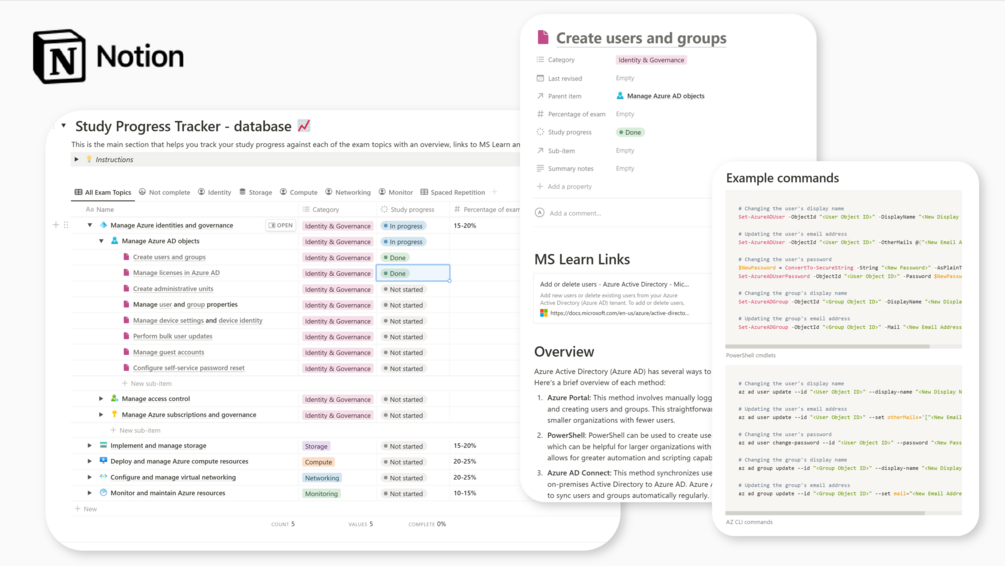This screenshot has height=566, width=1005.
Task: Open the MS Learn Add or delete users bookmark
Action: coord(622,298)
